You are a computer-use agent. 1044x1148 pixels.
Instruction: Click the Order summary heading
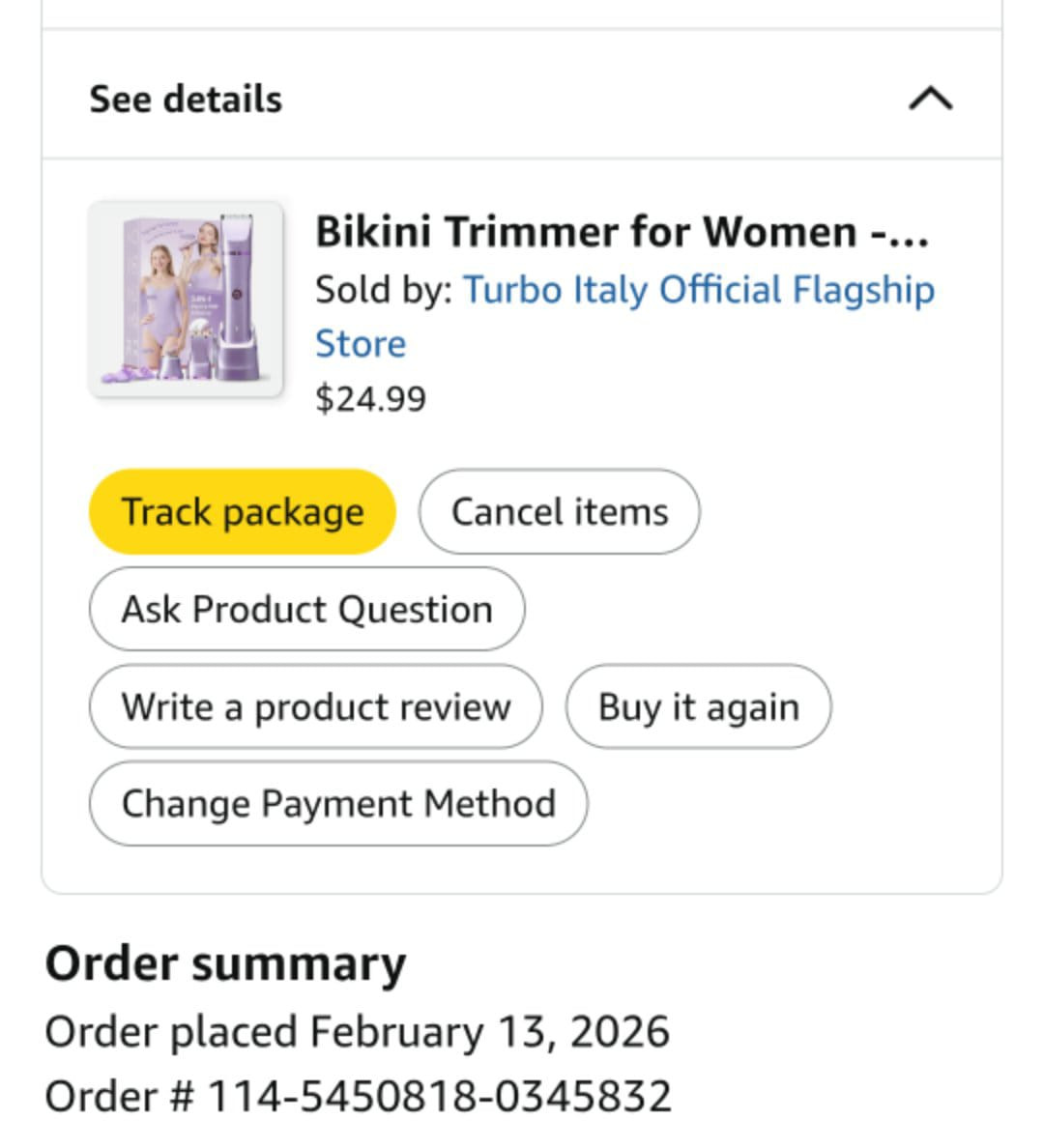click(x=225, y=964)
